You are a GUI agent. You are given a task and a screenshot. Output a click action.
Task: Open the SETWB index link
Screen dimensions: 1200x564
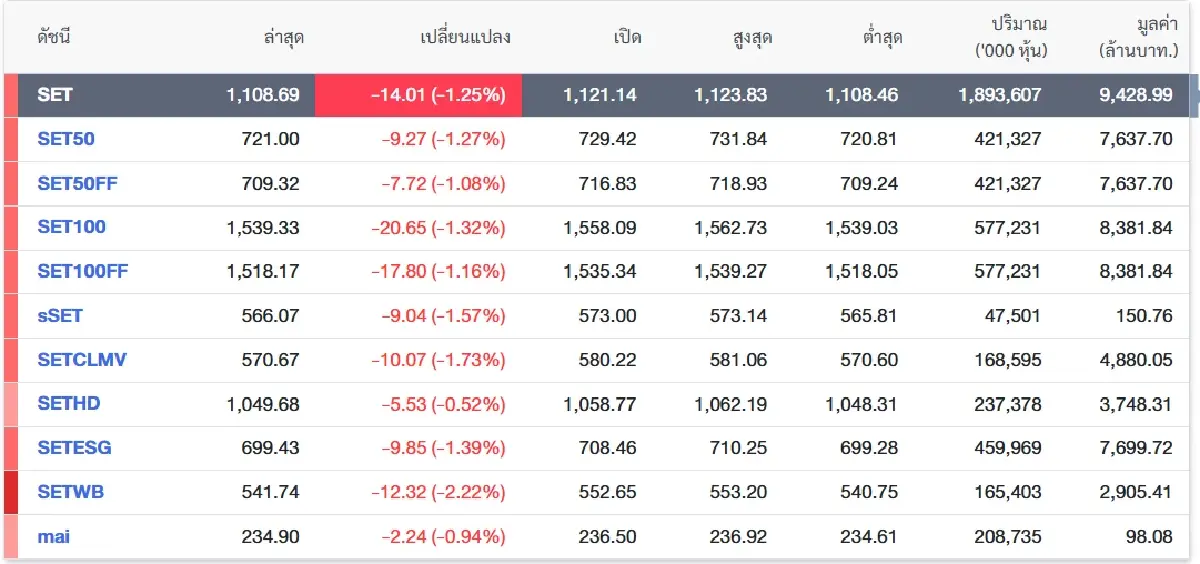tap(71, 491)
